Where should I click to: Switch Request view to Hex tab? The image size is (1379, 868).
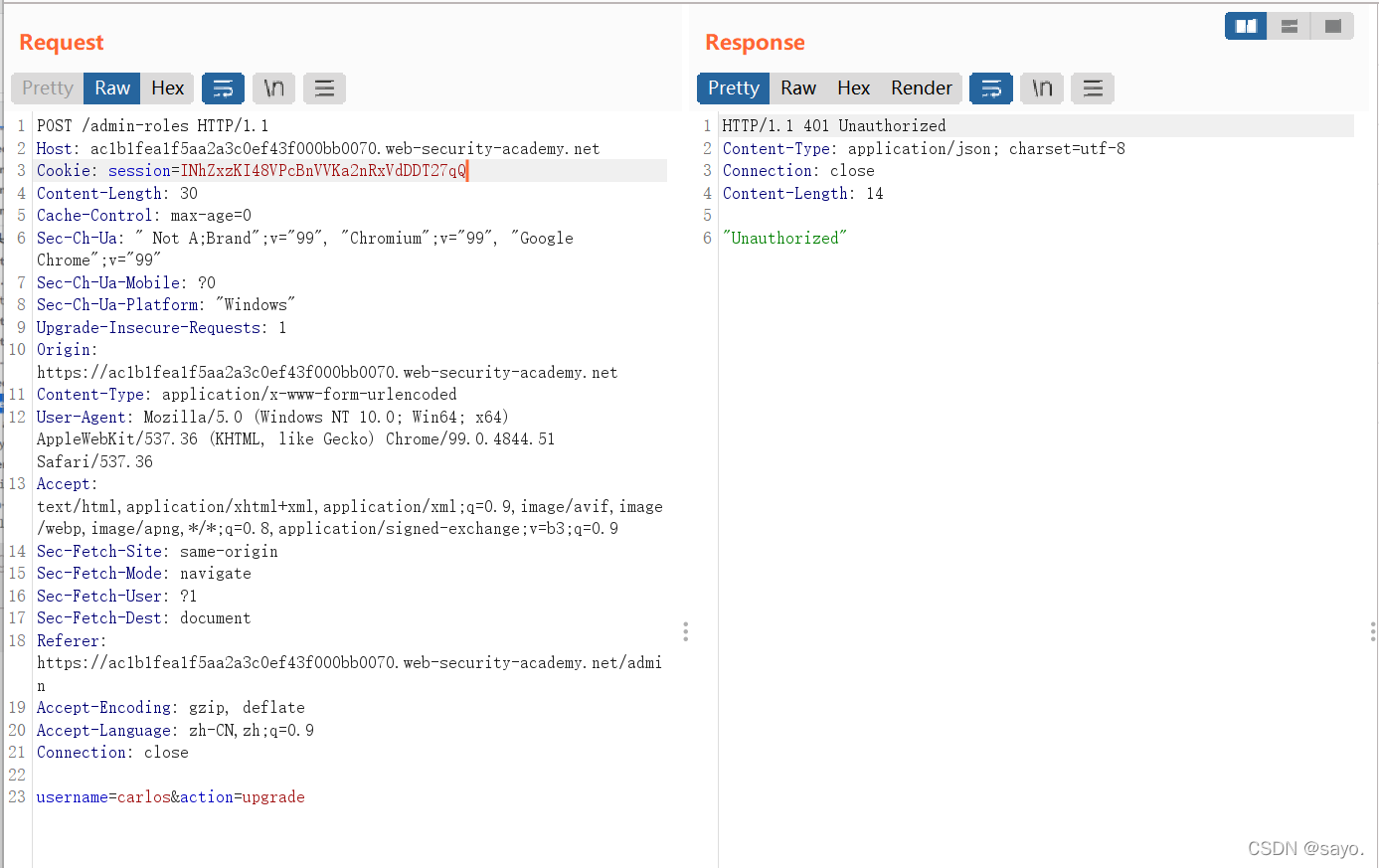[x=167, y=88]
